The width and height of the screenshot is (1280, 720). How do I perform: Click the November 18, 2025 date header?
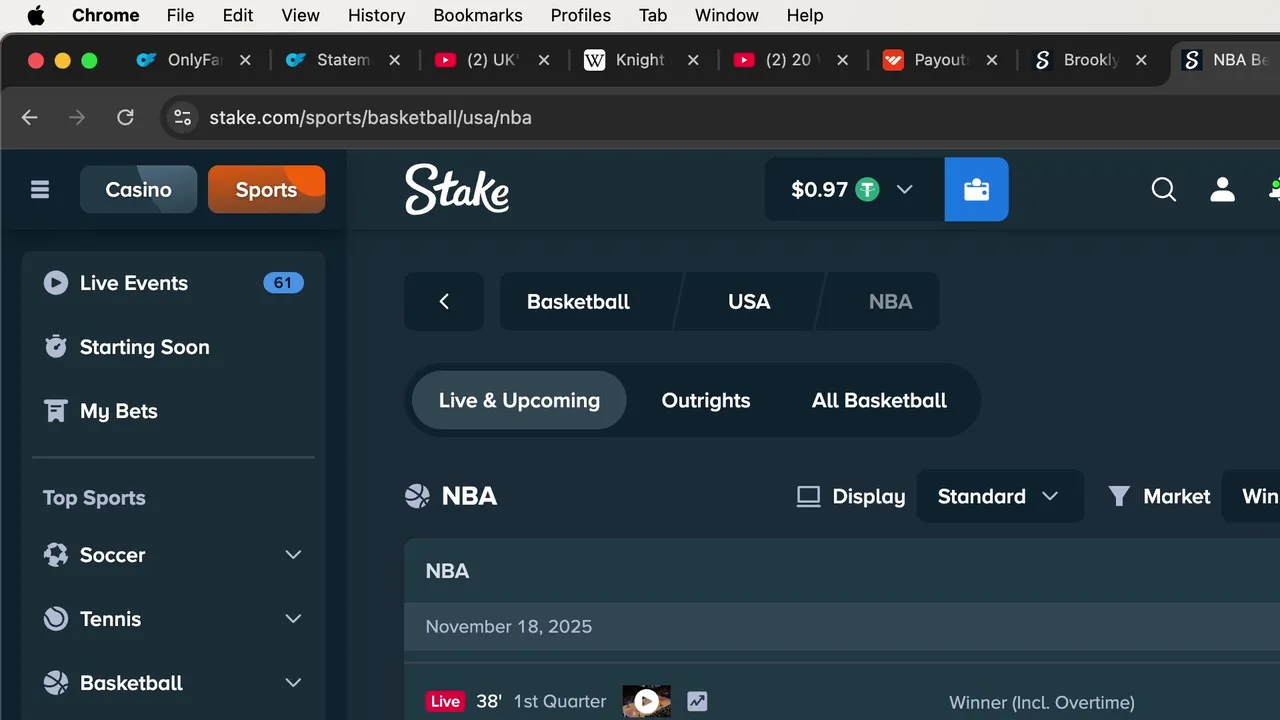point(509,627)
